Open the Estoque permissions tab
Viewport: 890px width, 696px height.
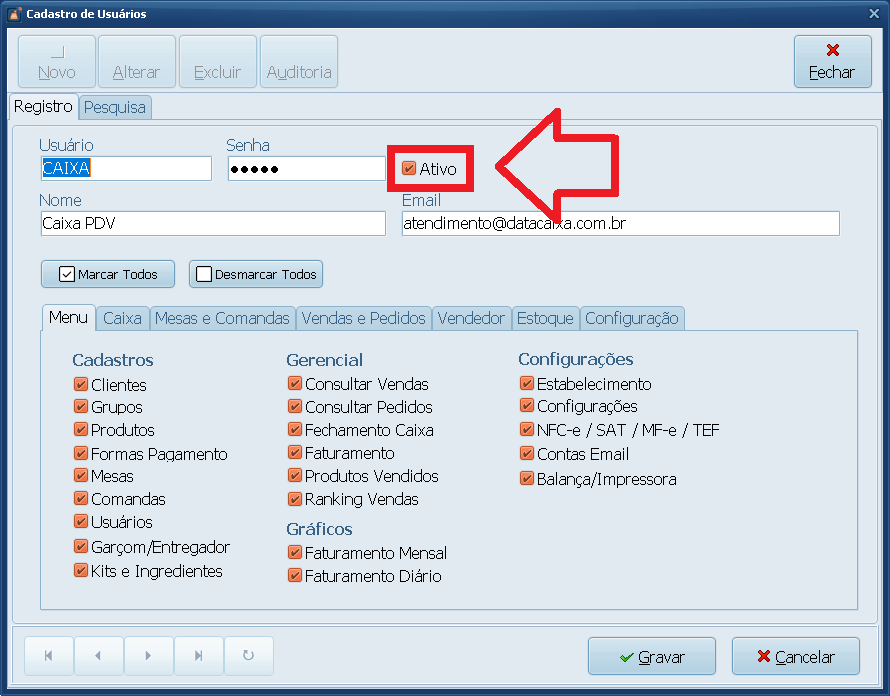point(545,318)
